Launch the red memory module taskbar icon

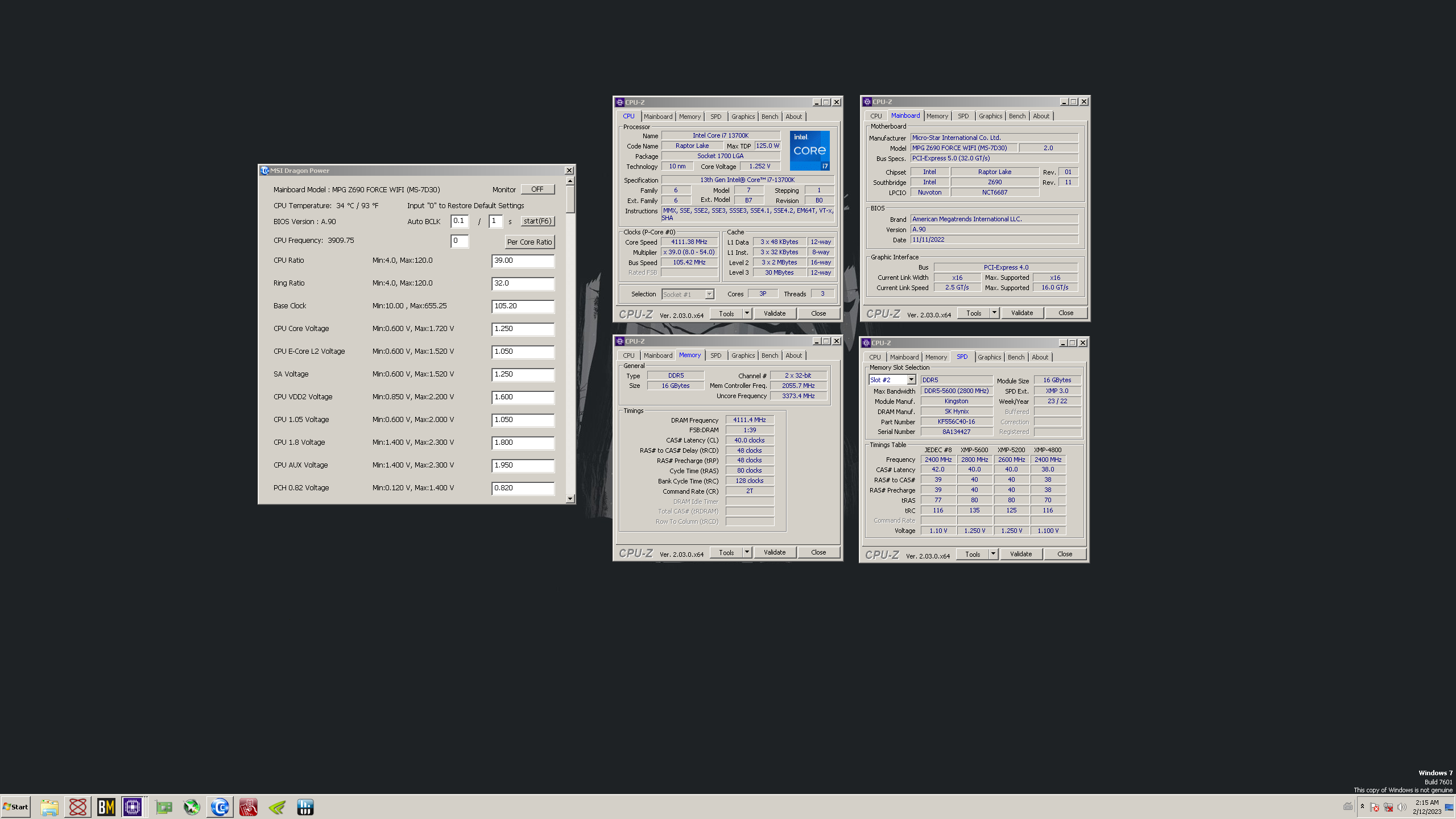[x=249, y=806]
